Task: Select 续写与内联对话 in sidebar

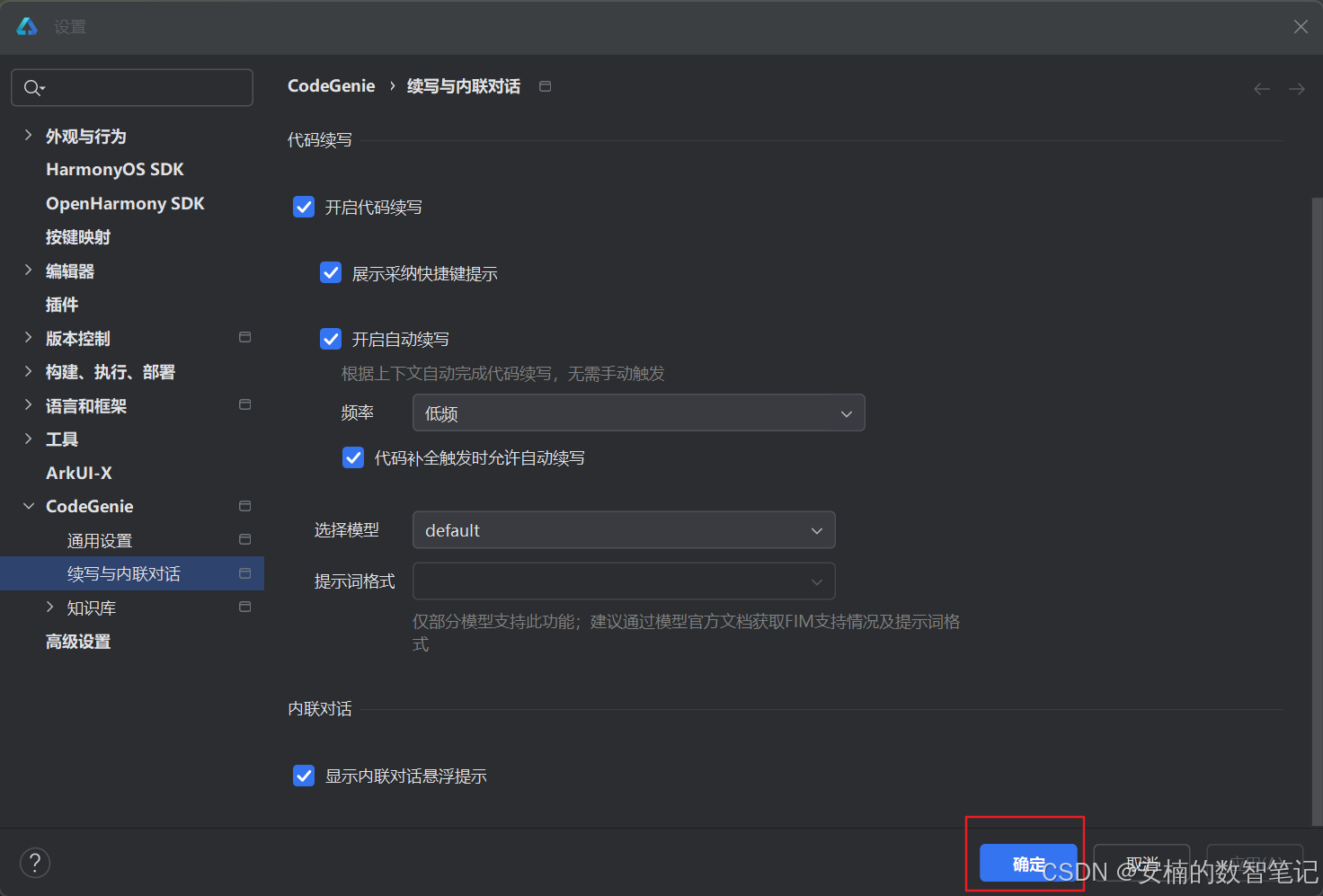Action: (132, 573)
